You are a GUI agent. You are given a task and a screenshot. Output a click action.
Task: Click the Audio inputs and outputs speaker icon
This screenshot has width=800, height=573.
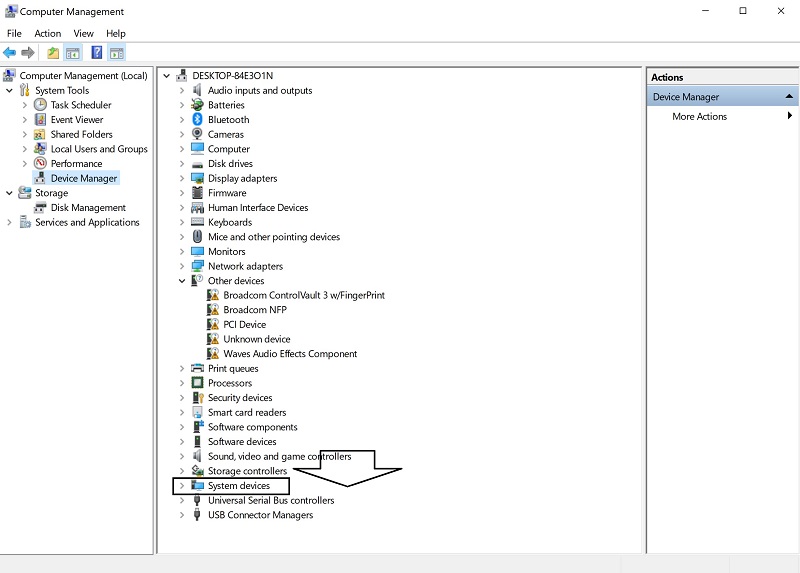point(197,90)
